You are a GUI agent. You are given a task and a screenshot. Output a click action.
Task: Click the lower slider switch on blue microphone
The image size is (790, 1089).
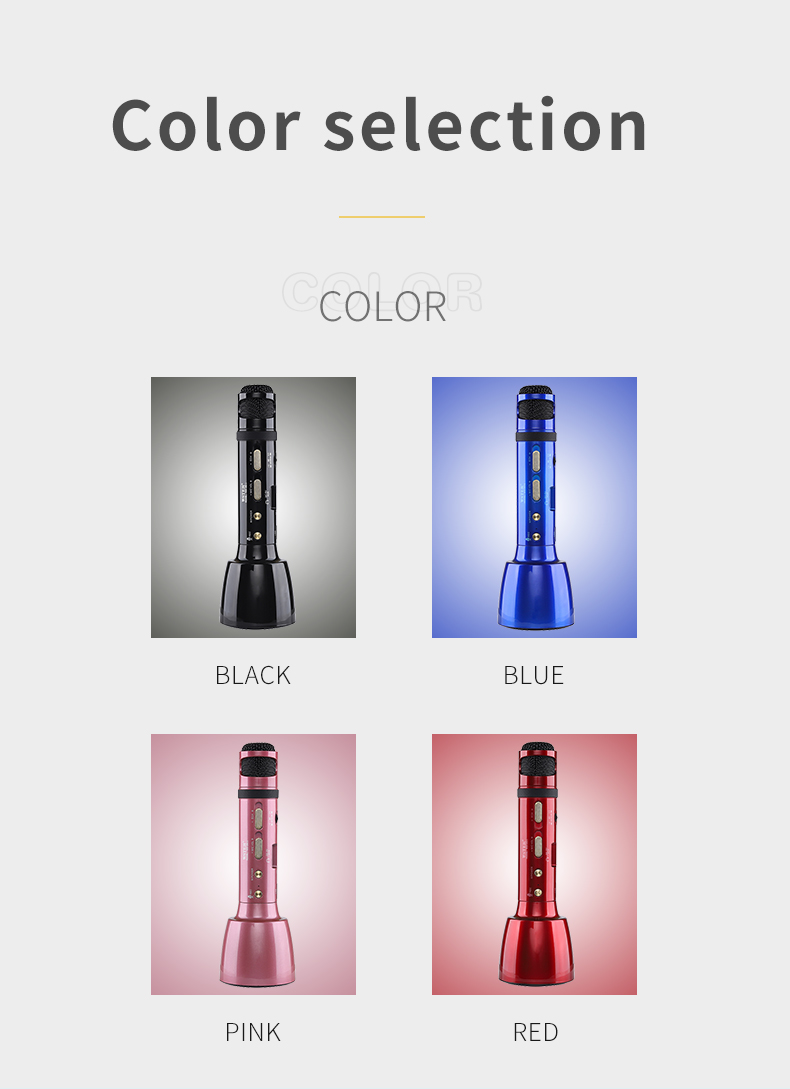click(536, 490)
